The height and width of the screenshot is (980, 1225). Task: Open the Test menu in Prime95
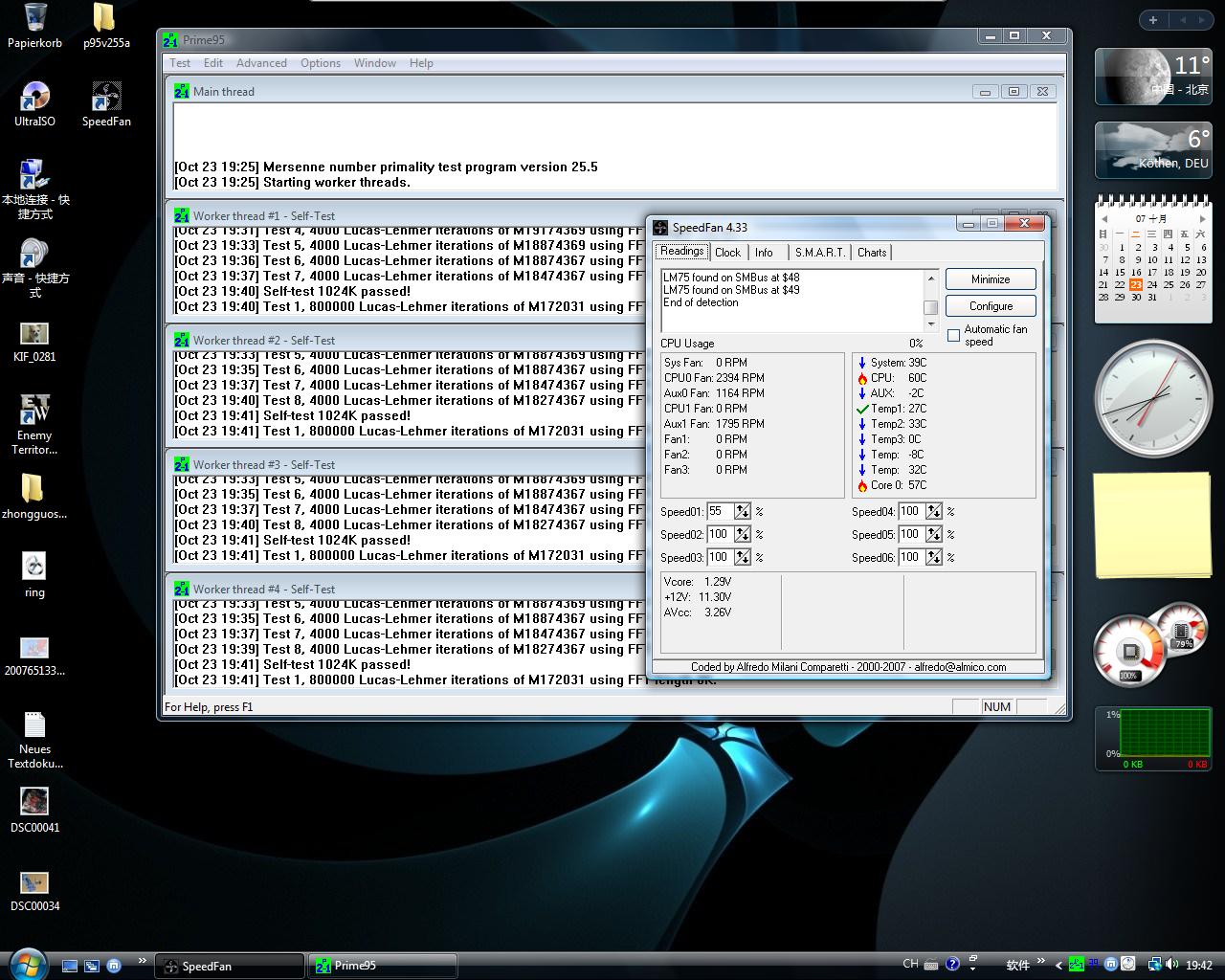coord(180,63)
